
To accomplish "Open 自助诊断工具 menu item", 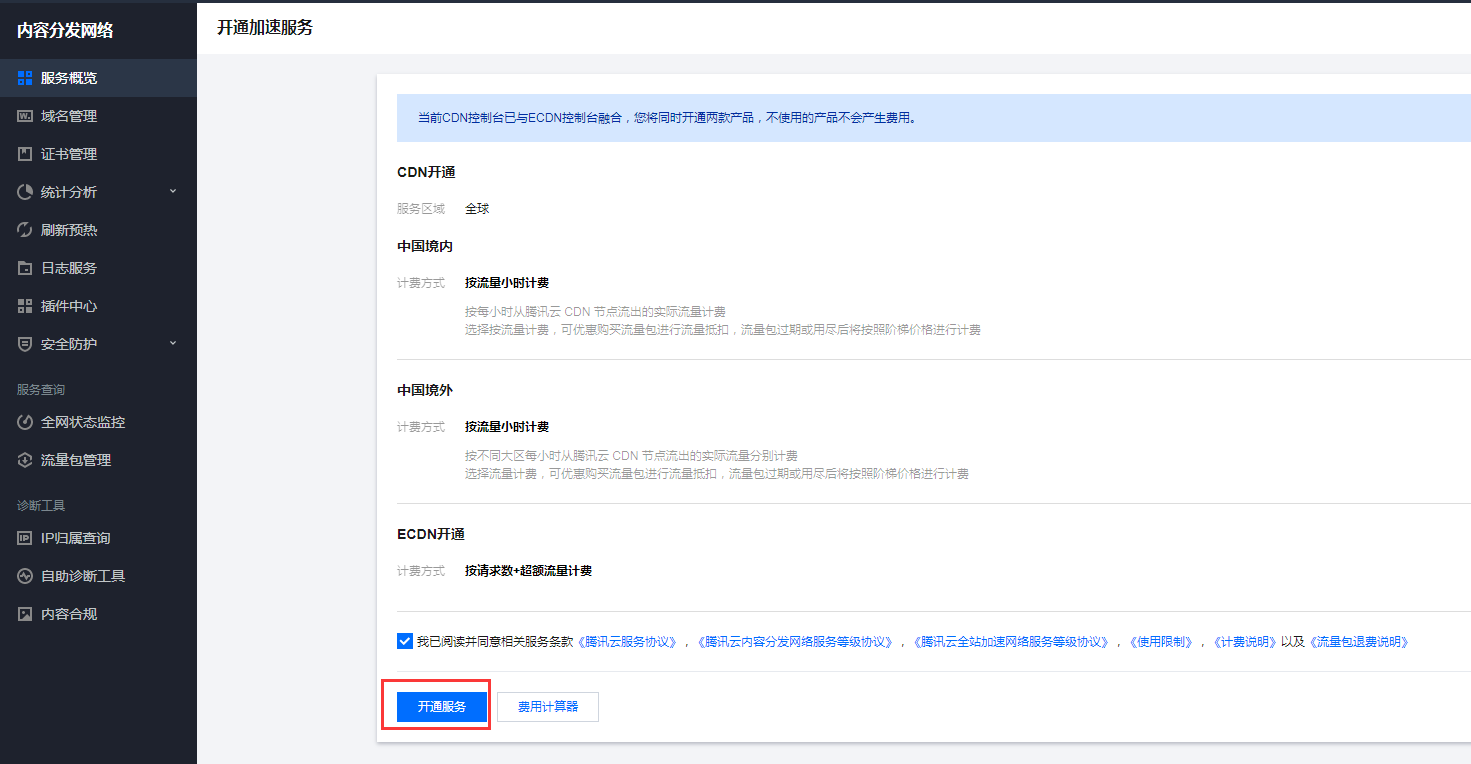I will (82, 576).
